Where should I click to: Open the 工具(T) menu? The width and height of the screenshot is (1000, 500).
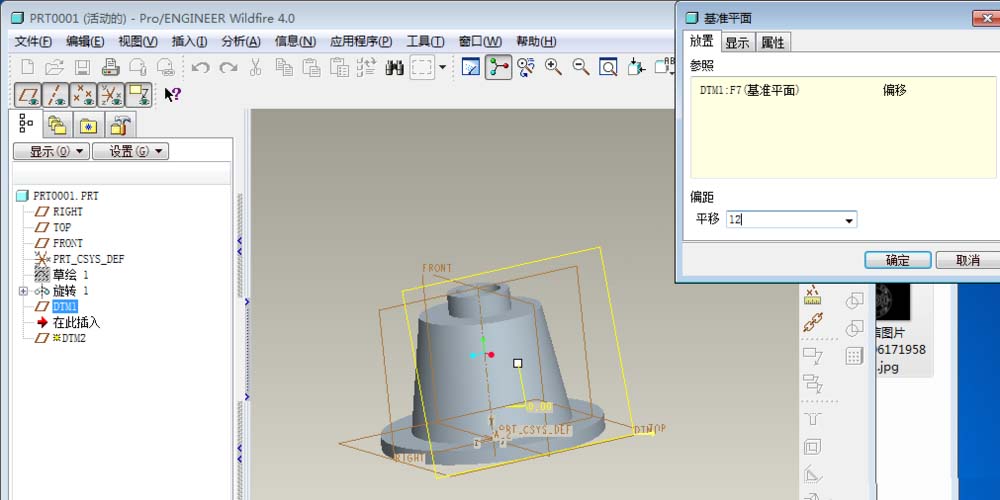point(425,41)
